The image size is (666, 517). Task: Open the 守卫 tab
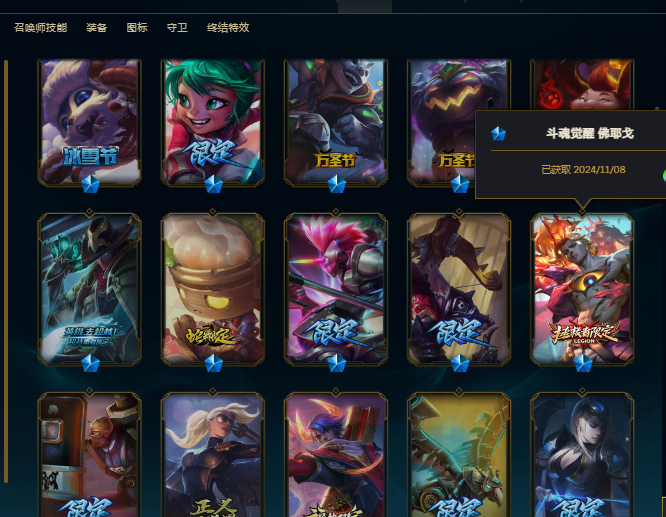177,28
